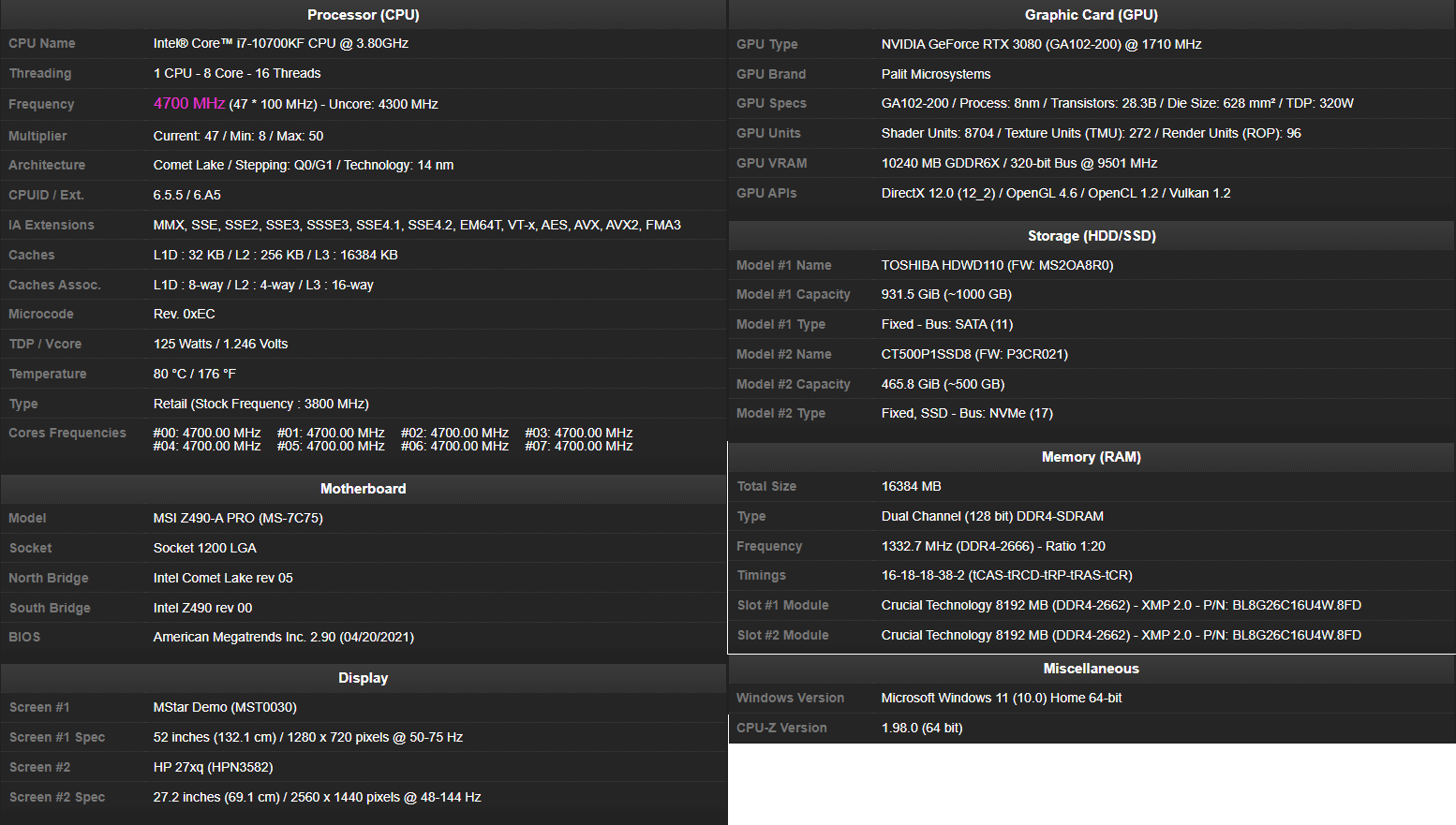Select the Slot #2 Module Crucial Technology entry
1456x825 pixels.
tap(1122, 635)
